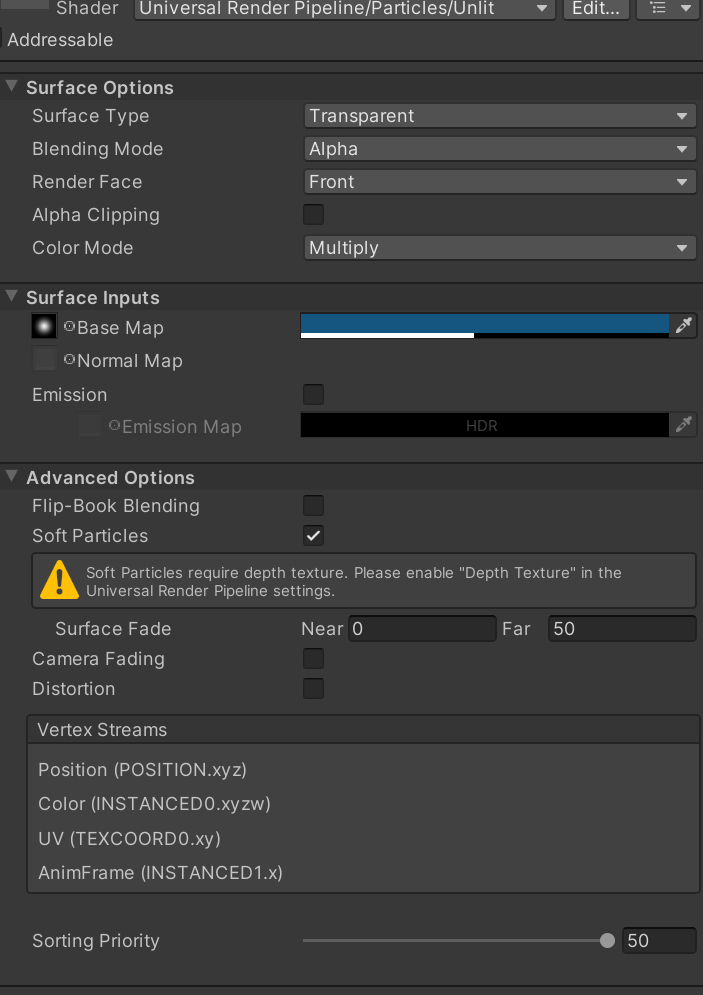The height and width of the screenshot is (995, 703).
Task: Click the warning icon in Soft Particles message
Action: pyautogui.click(x=58, y=580)
